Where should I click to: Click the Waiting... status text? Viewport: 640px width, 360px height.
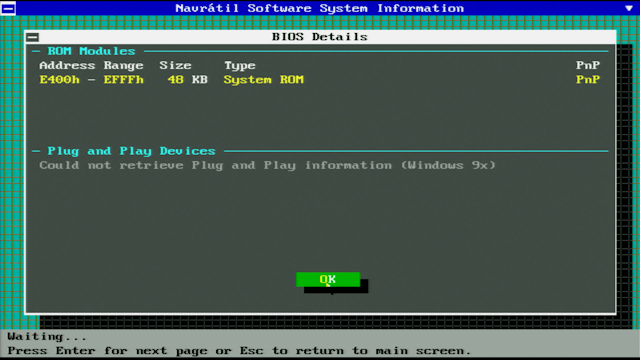point(47,337)
